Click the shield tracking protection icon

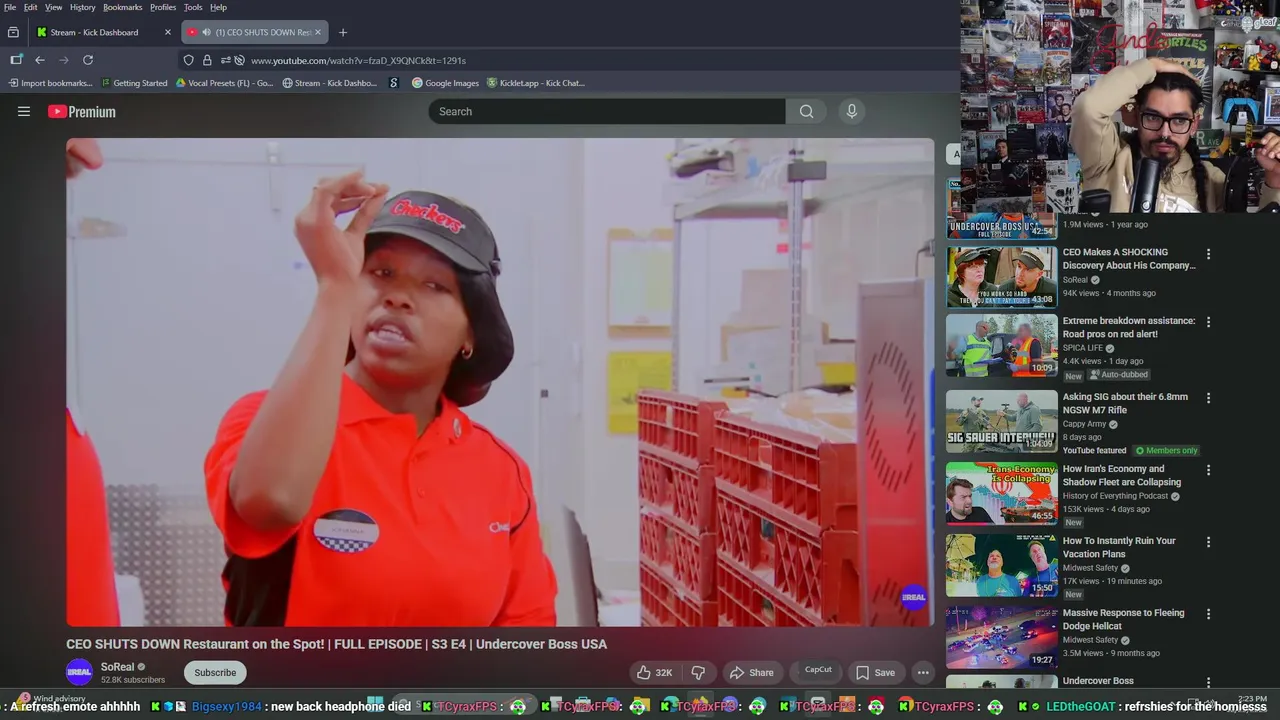point(188,60)
